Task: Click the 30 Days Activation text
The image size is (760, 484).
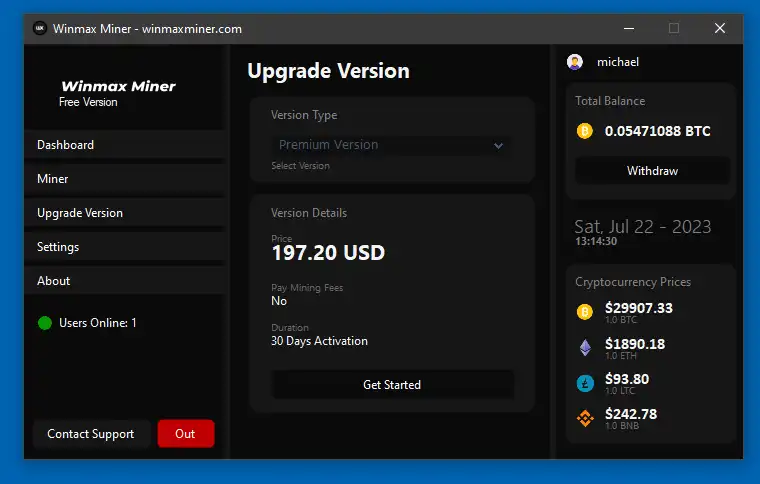Action: point(319,341)
